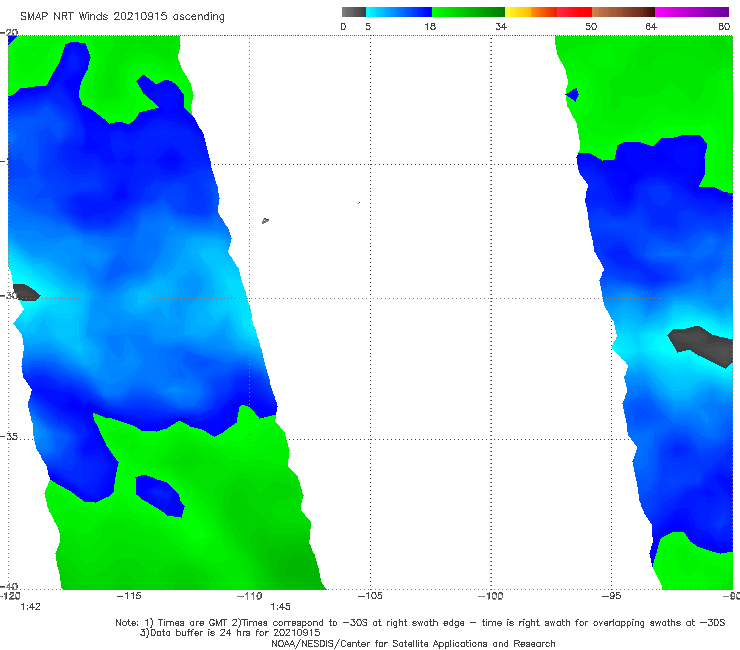This screenshot has height=650, width=740.
Task: Select the magenta-purple segment of the color bar
Action: tap(692, 12)
